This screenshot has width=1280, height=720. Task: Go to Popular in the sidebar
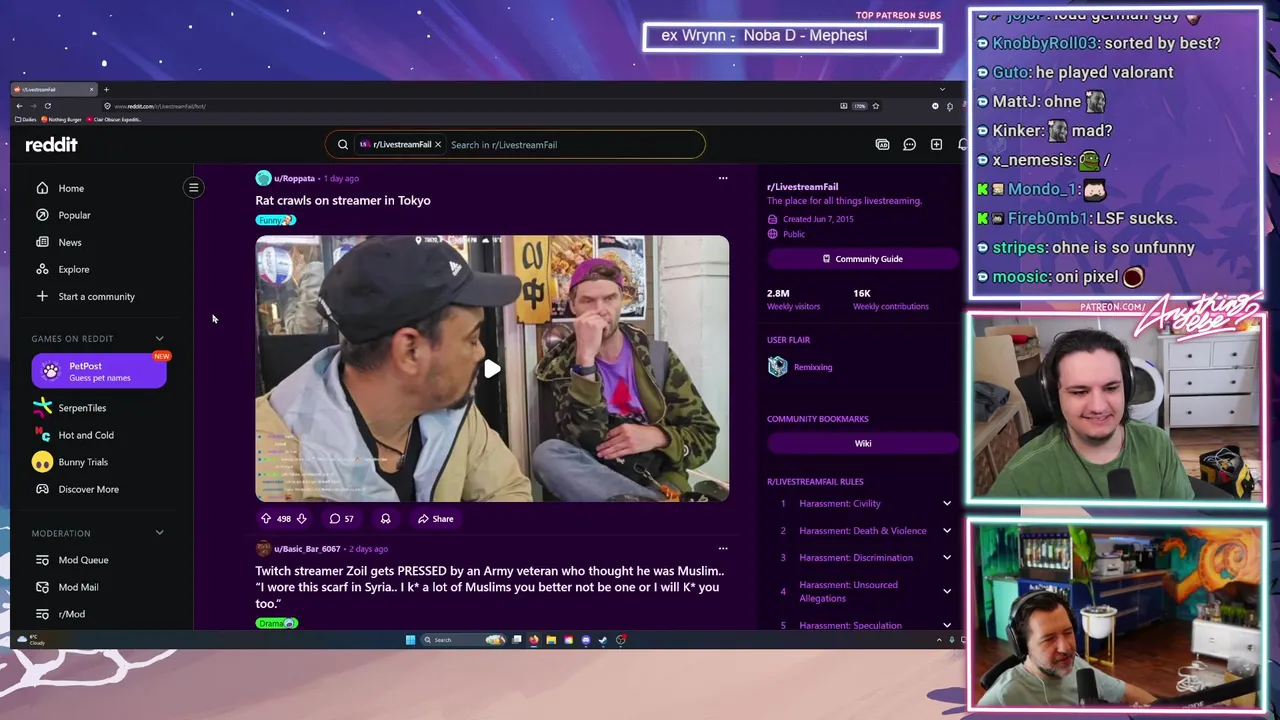point(74,215)
